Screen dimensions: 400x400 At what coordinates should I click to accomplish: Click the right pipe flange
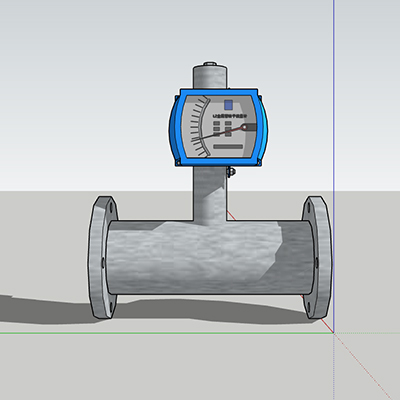(x=317, y=257)
